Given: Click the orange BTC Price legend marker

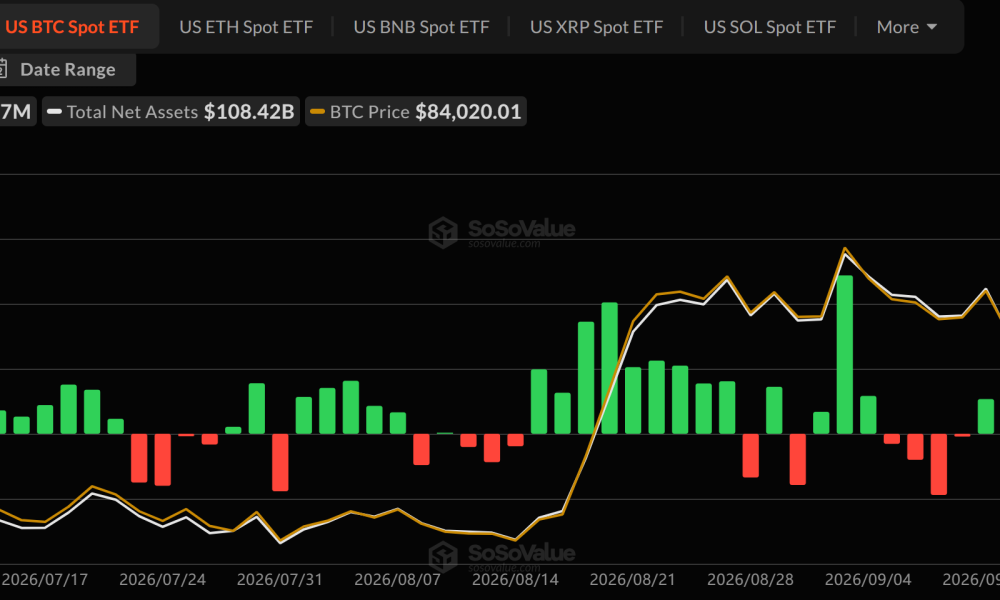Looking at the screenshot, I should tap(317, 112).
